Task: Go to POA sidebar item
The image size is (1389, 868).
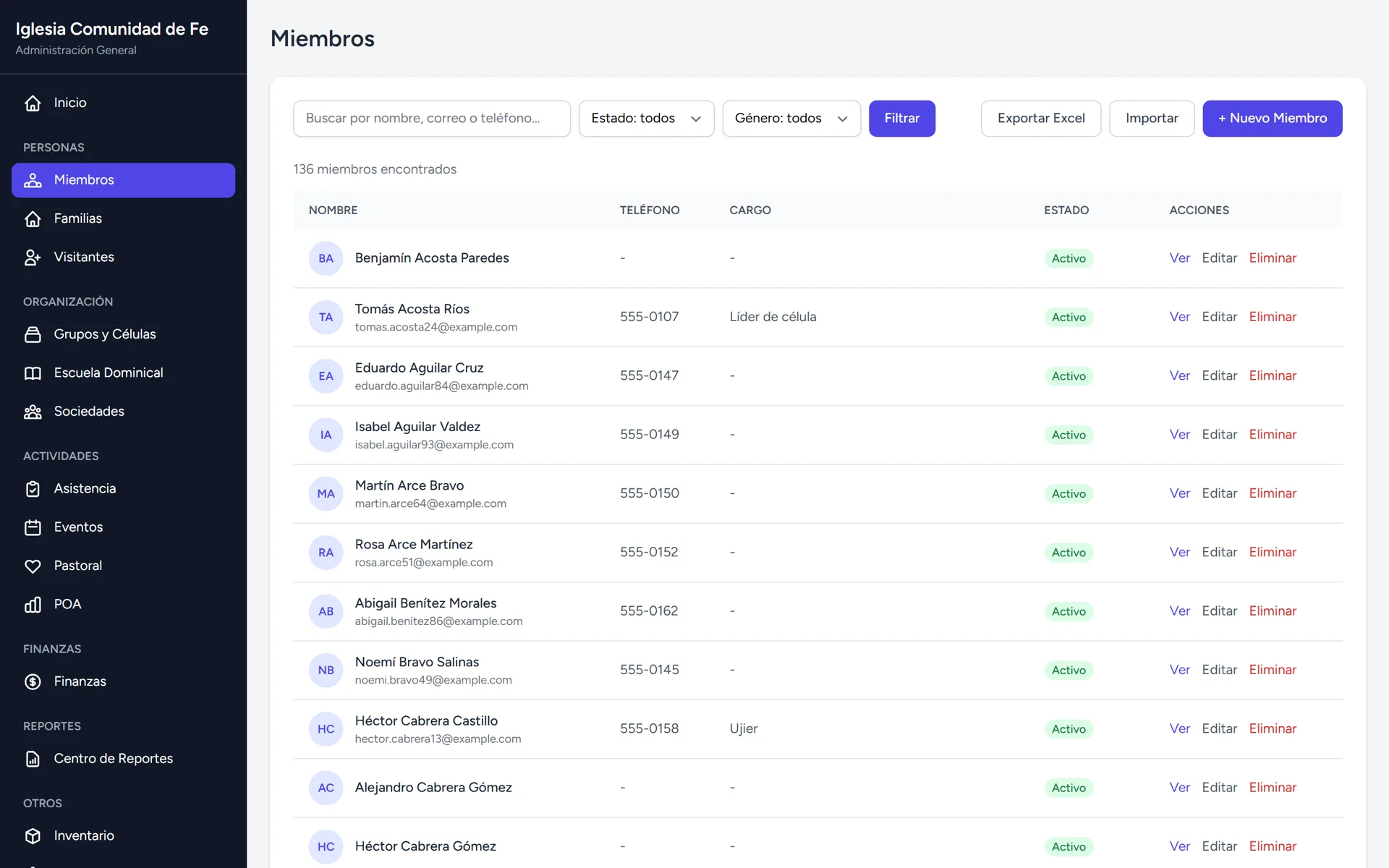Action: tap(123, 604)
